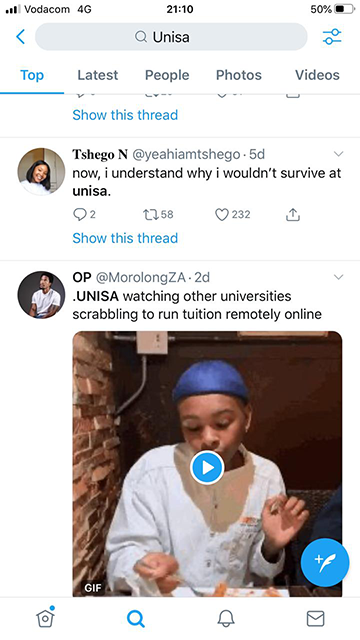360x640 pixels.
Task: Compose new tweet with floating feather button
Action: 325,562
